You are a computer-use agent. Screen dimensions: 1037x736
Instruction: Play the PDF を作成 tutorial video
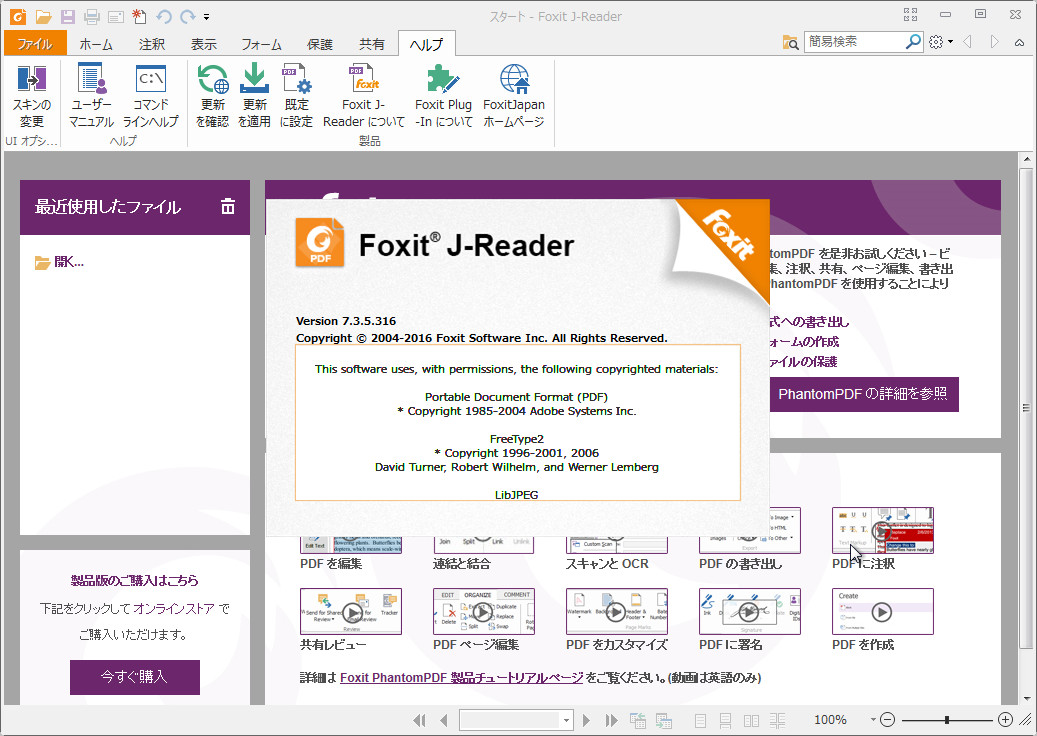[882, 612]
